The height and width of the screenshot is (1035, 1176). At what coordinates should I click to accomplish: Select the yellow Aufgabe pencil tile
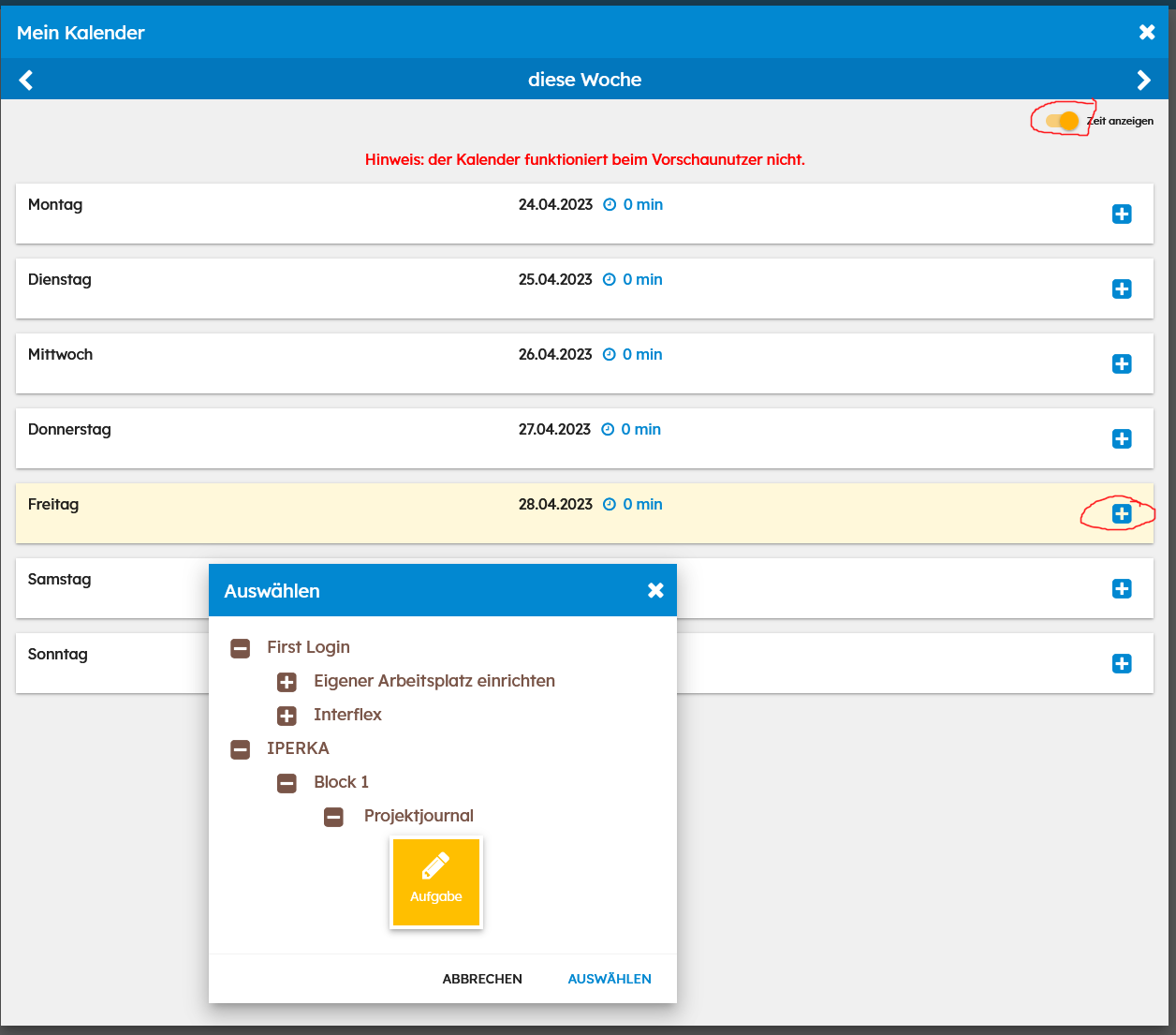pos(436,882)
